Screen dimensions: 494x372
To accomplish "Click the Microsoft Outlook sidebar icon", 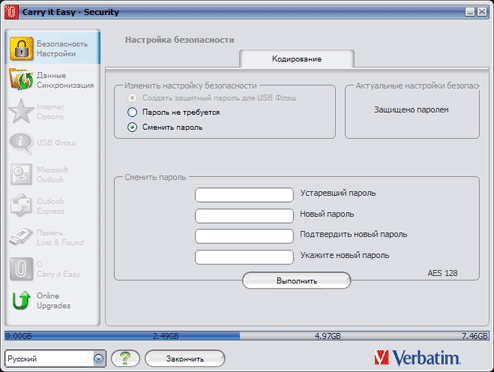I will coord(21,174).
